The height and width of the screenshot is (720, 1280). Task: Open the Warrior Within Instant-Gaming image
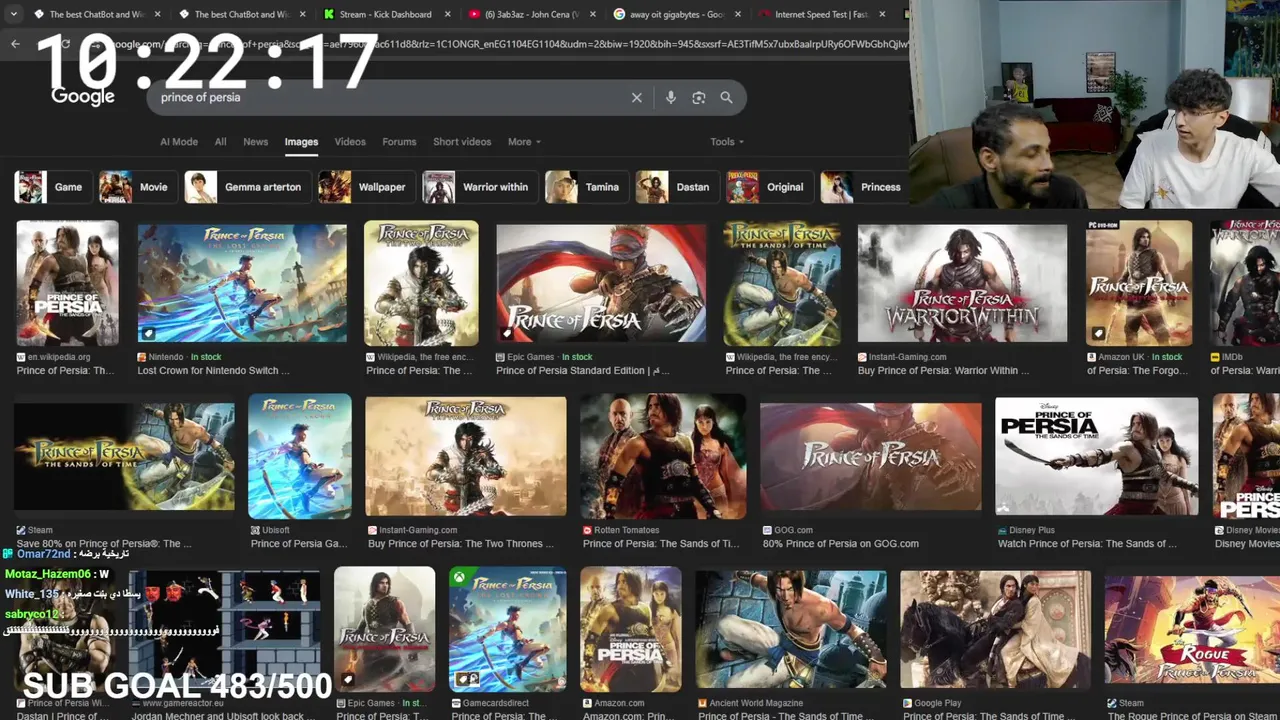click(x=962, y=283)
